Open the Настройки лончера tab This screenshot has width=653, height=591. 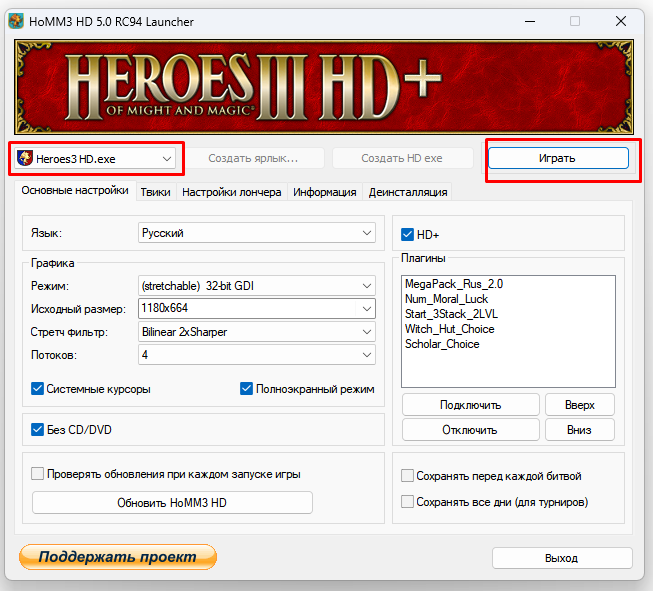232,192
